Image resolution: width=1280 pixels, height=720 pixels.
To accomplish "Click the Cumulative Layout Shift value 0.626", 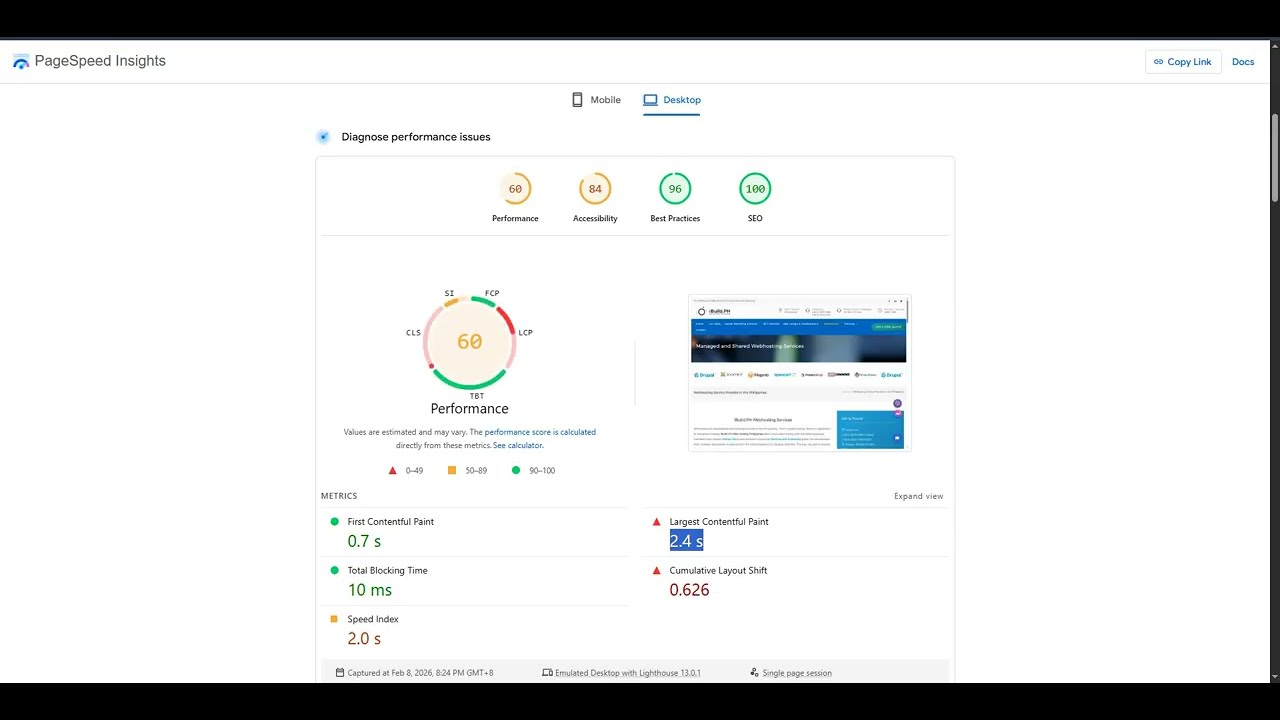I will (689, 590).
